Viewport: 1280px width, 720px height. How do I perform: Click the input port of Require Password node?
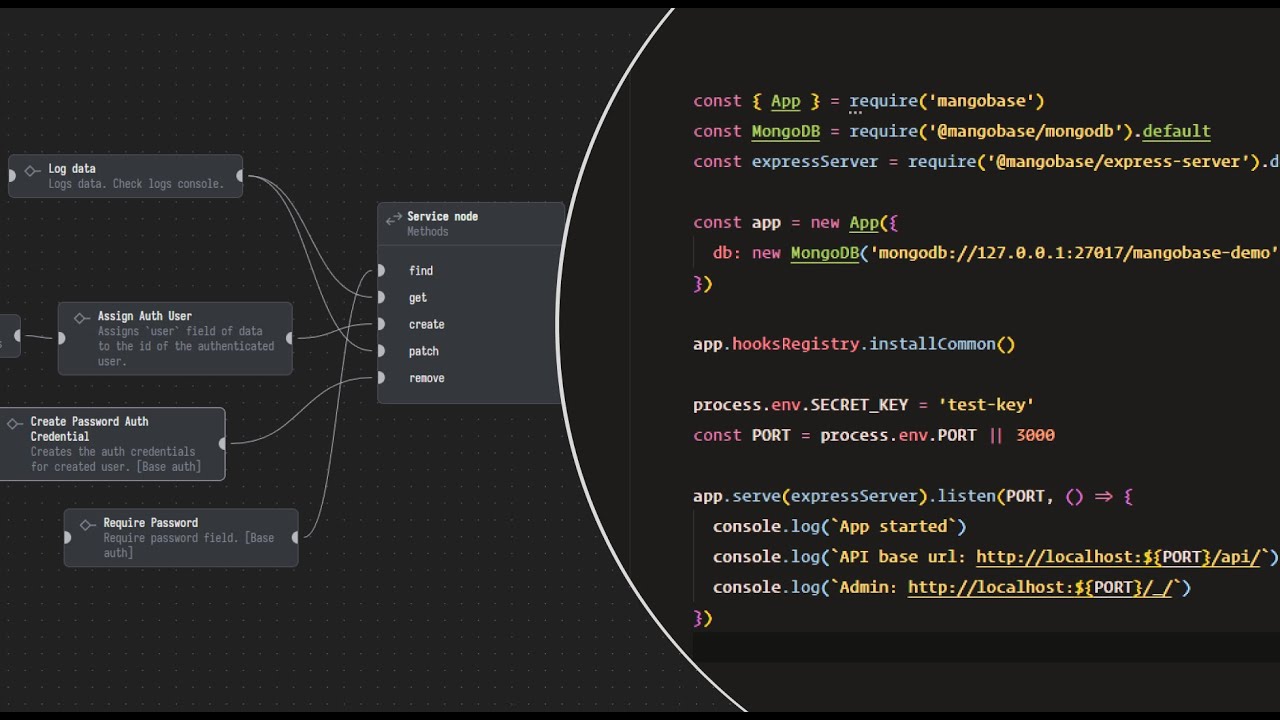pyautogui.click(x=67, y=537)
